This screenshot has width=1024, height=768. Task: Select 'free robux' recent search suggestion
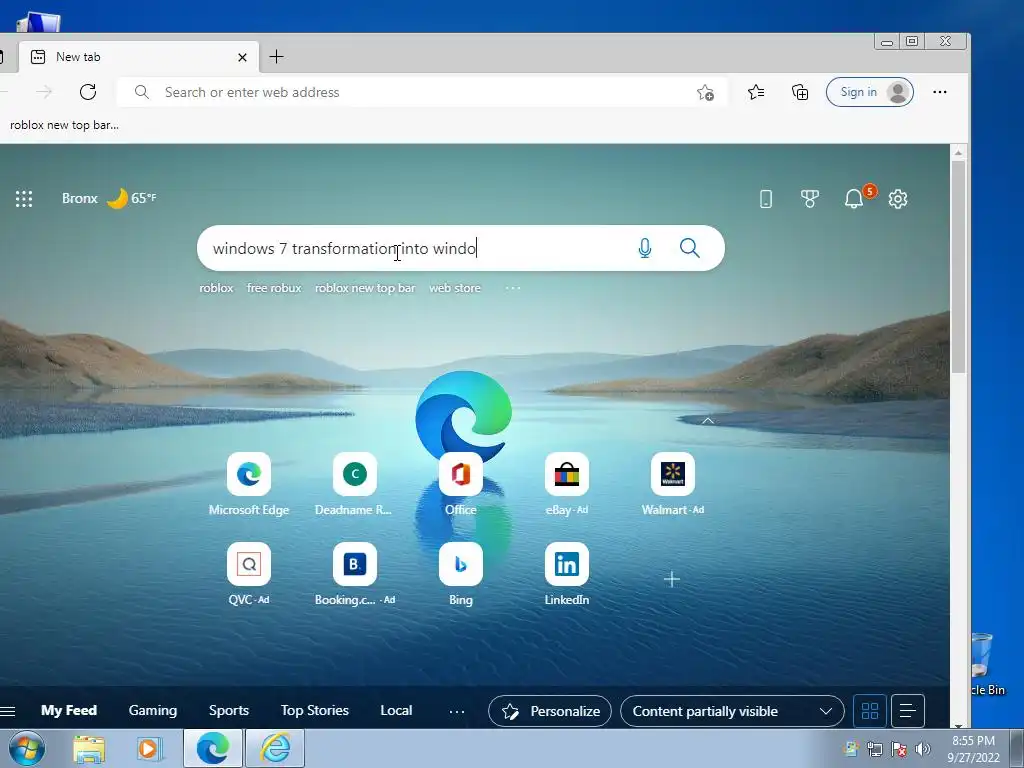point(274,288)
